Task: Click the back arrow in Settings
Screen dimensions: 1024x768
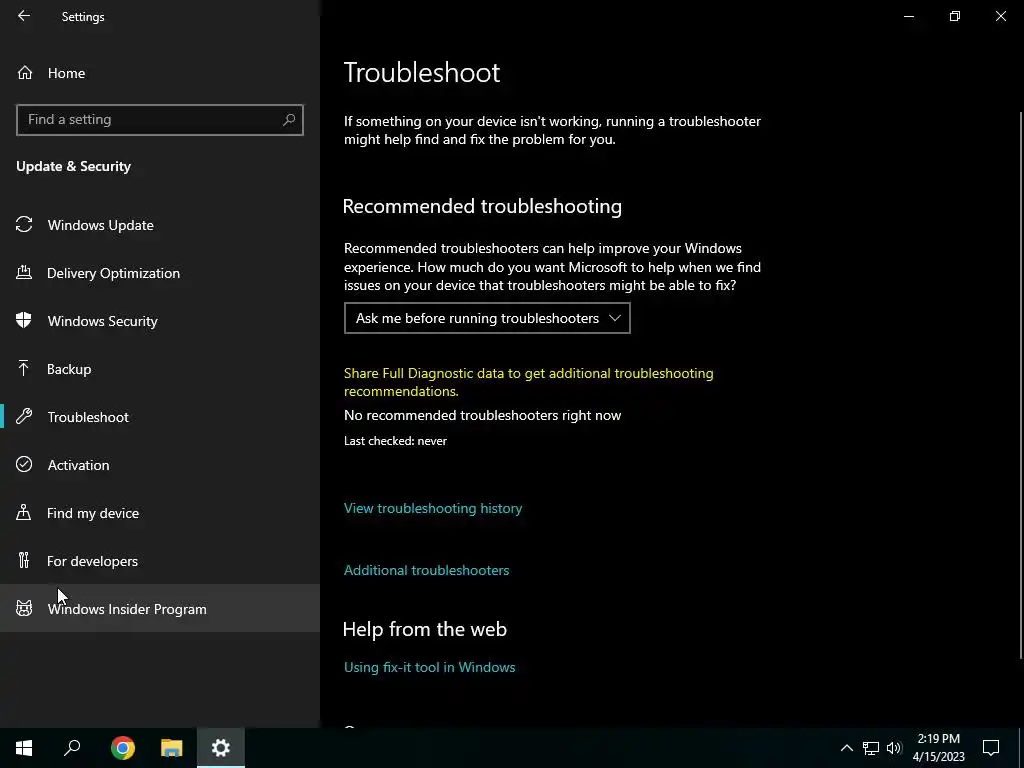Action: click(24, 16)
